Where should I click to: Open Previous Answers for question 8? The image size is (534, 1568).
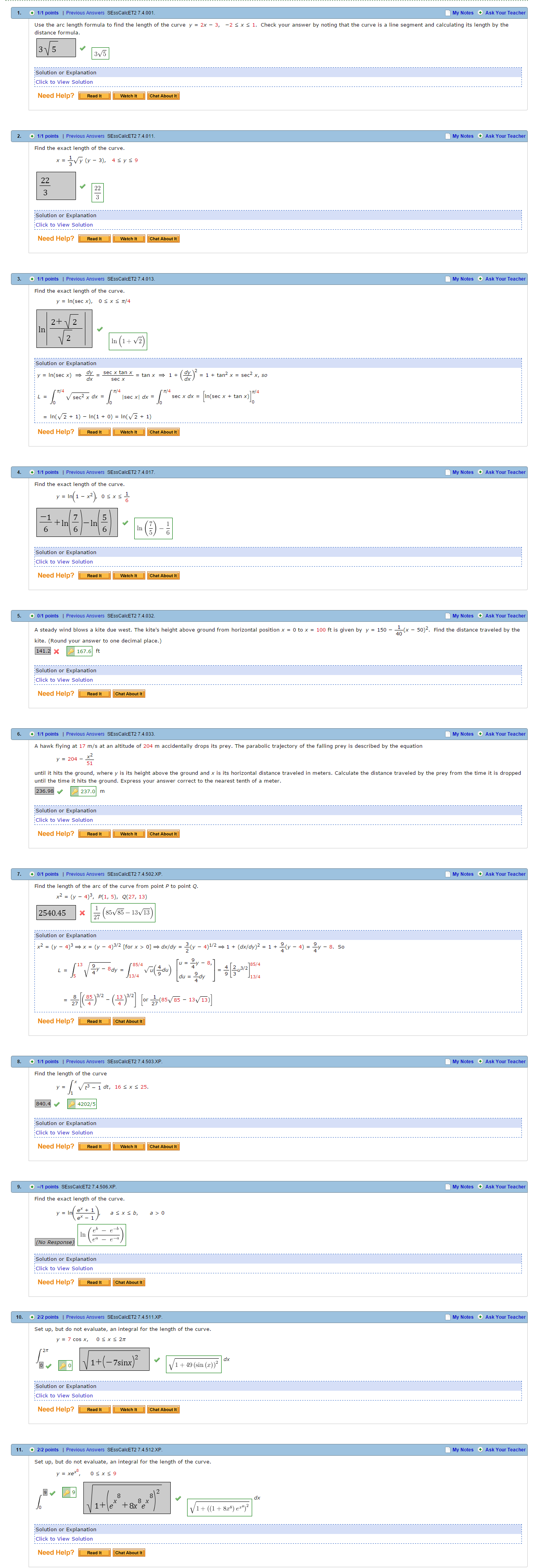(85, 1062)
